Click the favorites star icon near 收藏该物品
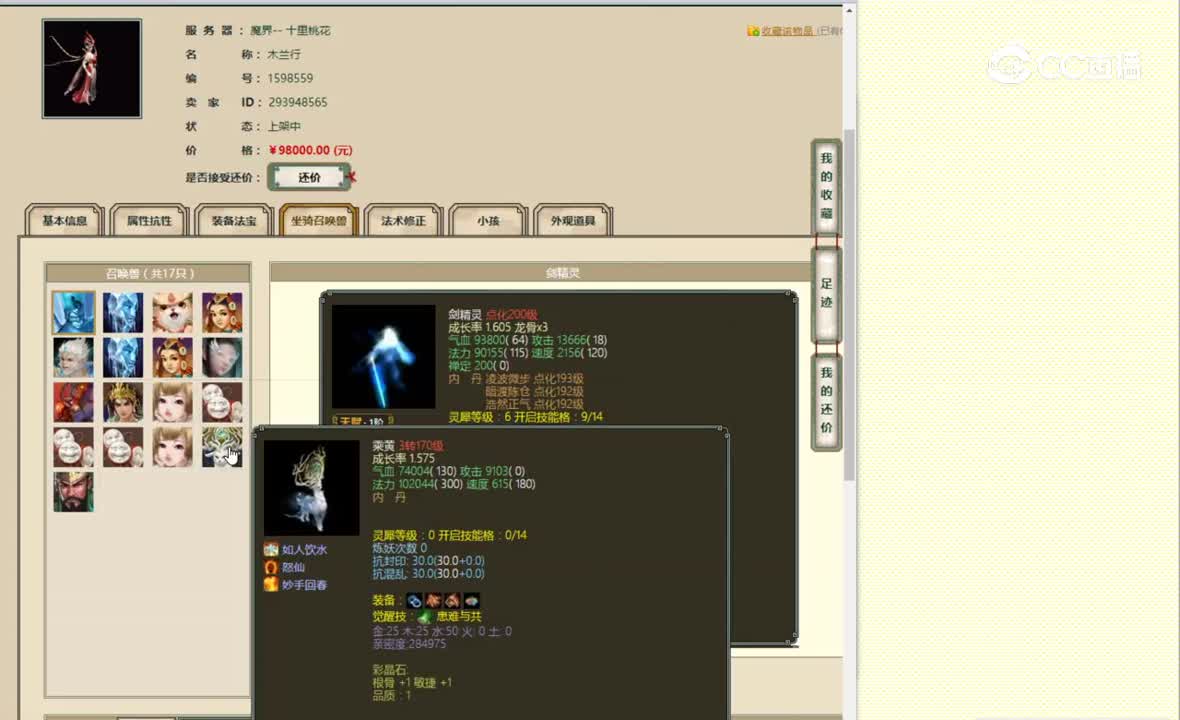 click(753, 31)
